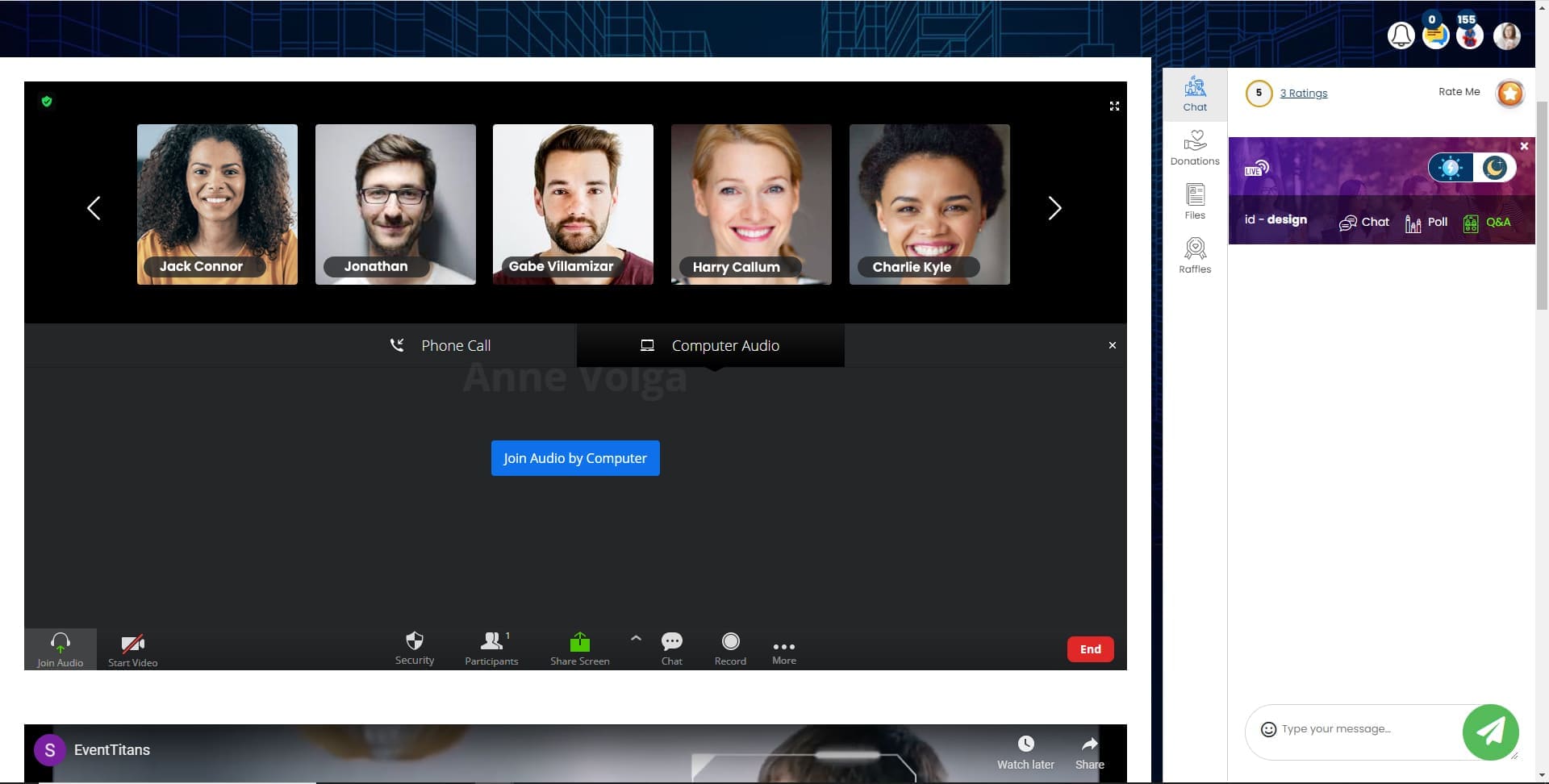Click the right arrow to see more participants
This screenshot has height=784, width=1549.
point(1055,207)
